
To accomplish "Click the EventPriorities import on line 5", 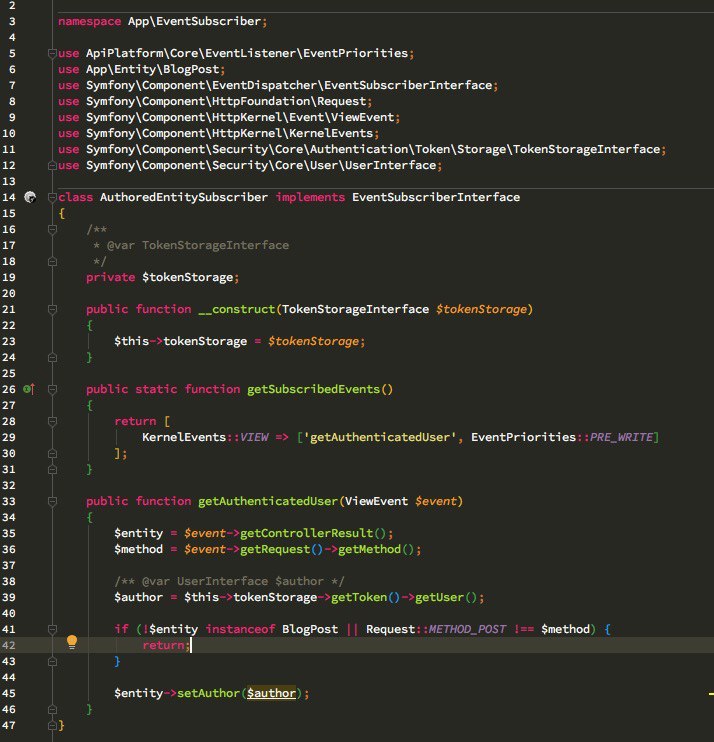I will click(355, 53).
